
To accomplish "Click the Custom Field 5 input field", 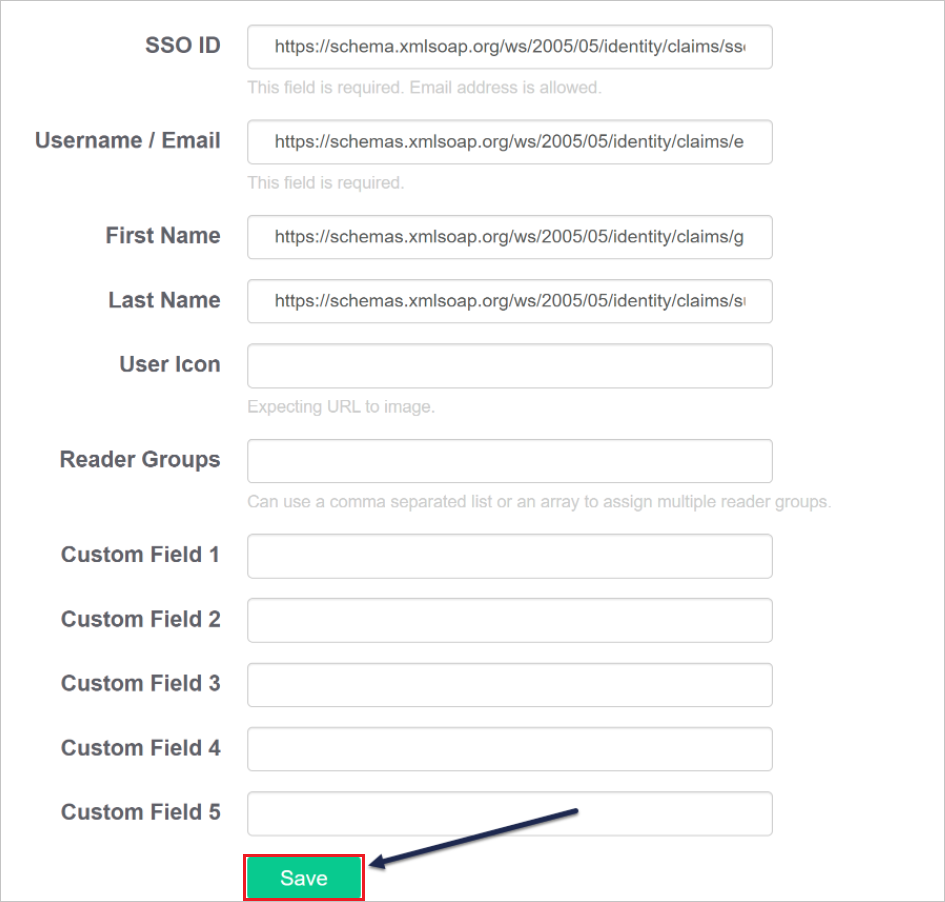I will (509, 814).
